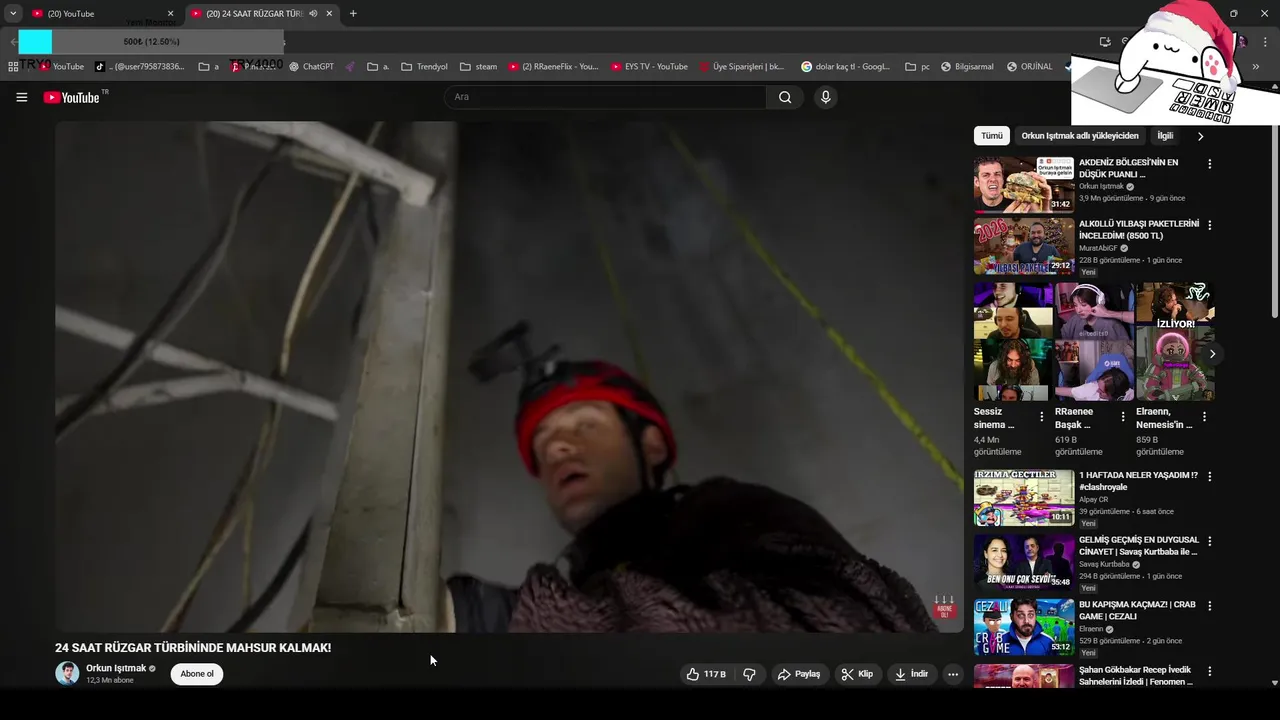Open the '(2) RRaeneFlix' bookmark

click(x=553, y=67)
